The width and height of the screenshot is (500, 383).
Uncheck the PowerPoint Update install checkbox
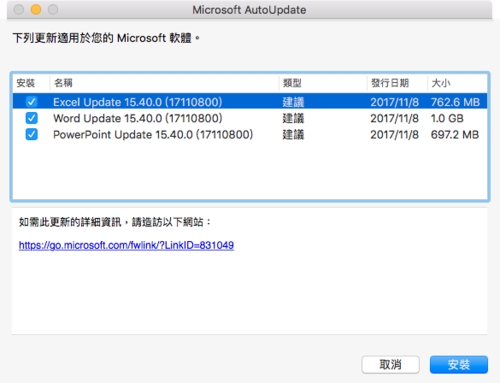(32, 134)
